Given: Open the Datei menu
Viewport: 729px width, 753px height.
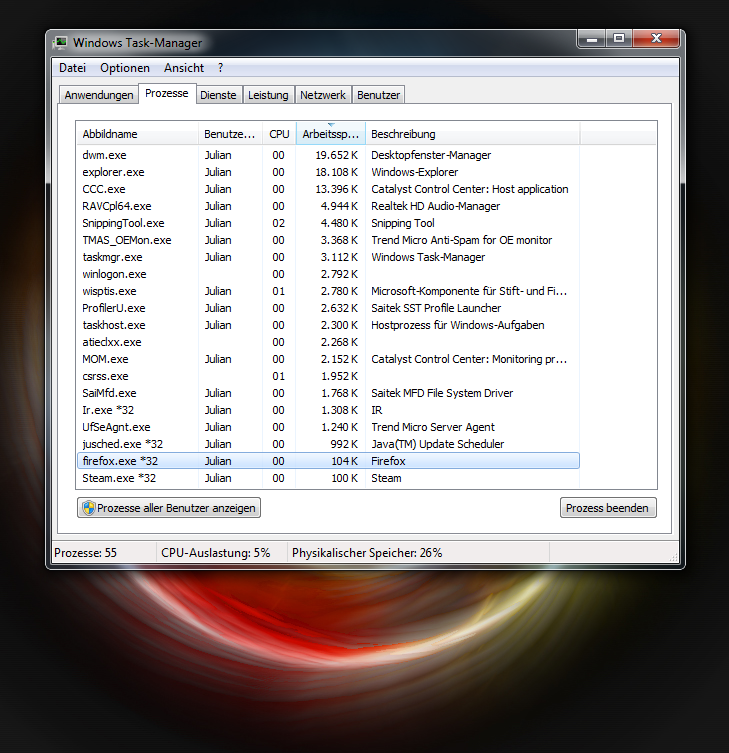Looking at the screenshot, I should click(x=72, y=68).
